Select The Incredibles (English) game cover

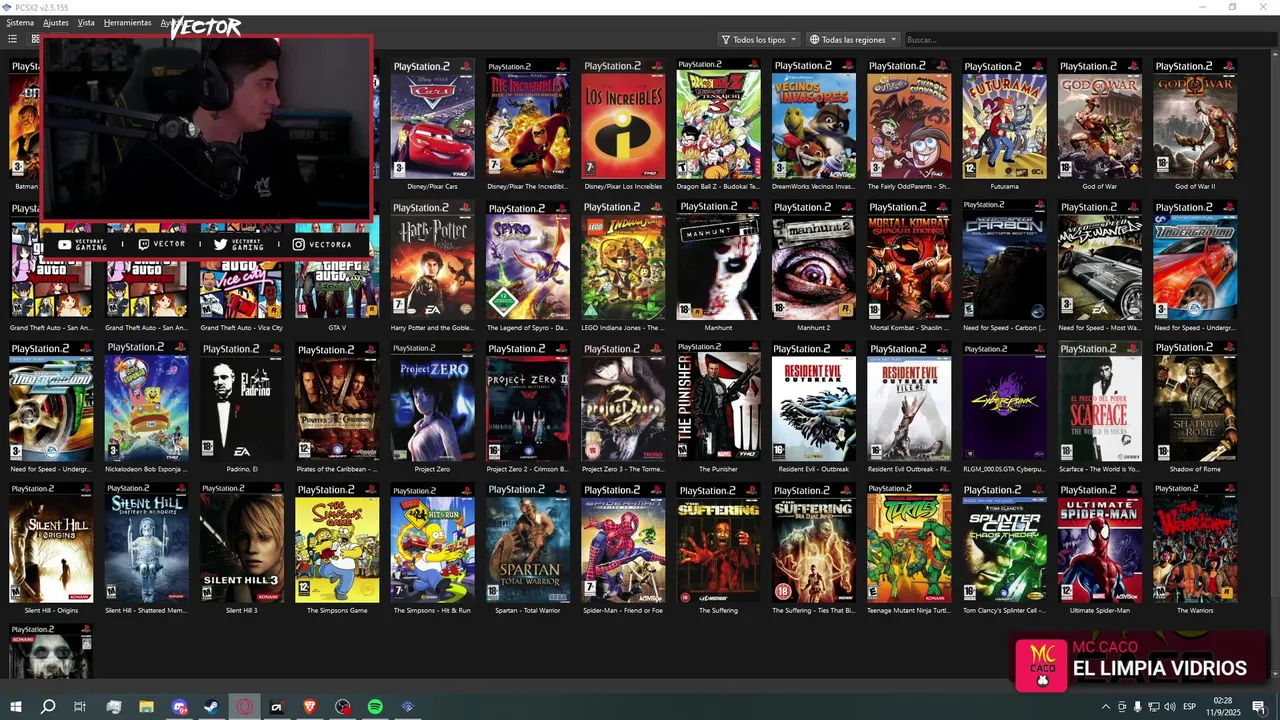[x=527, y=119]
